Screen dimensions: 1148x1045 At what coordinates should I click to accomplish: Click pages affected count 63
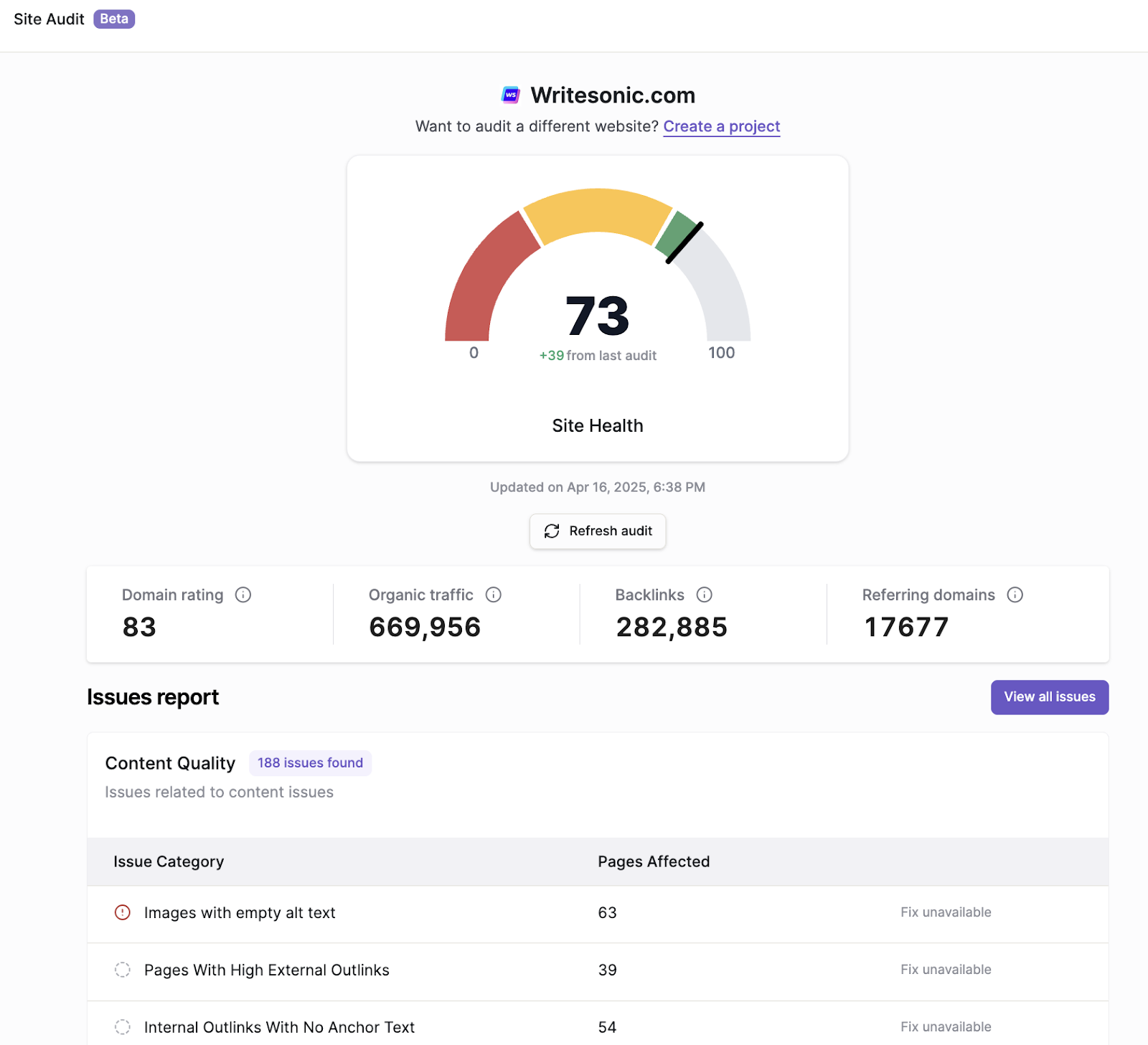pyautogui.click(x=607, y=912)
